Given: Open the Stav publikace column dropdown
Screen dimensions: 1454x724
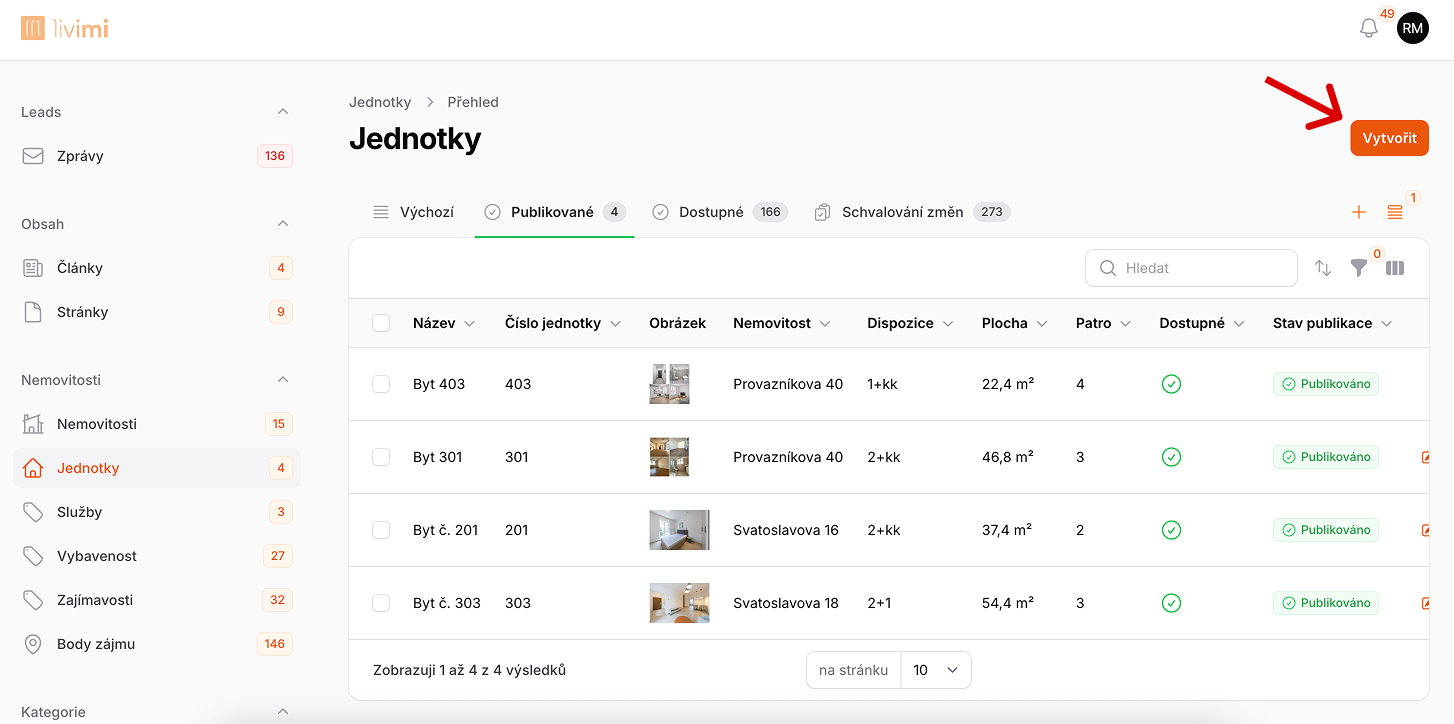Looking at the screenshot, I should point(1386,324).
